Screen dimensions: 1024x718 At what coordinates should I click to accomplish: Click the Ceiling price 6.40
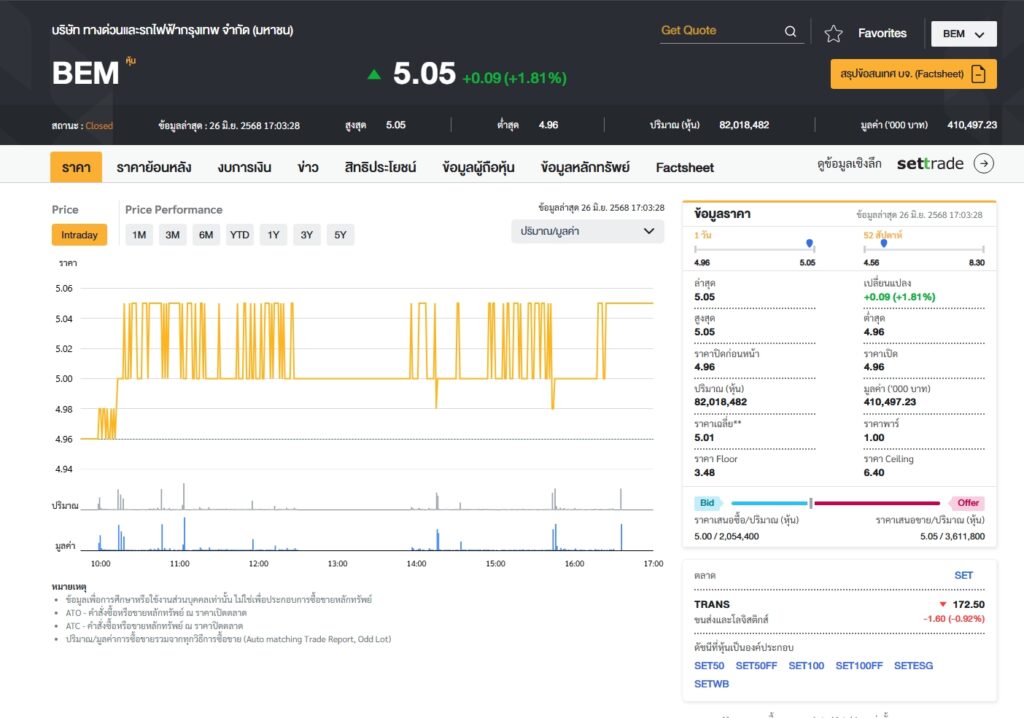(874, 472)
